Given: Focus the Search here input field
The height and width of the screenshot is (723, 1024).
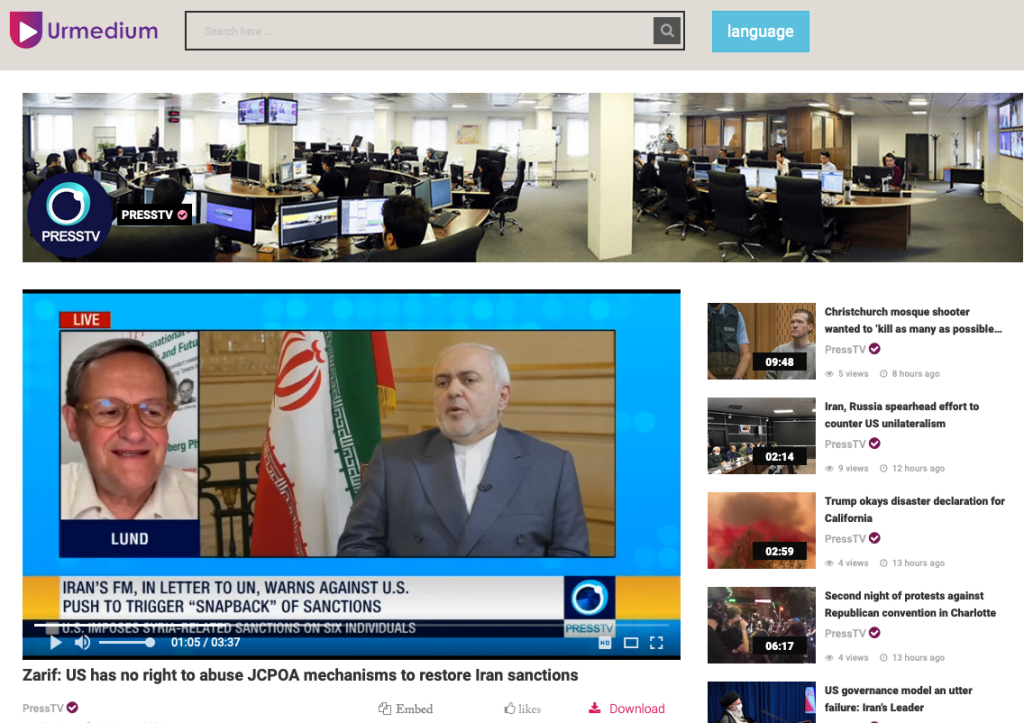Looking at the screenshot, I should coord(420,31).
